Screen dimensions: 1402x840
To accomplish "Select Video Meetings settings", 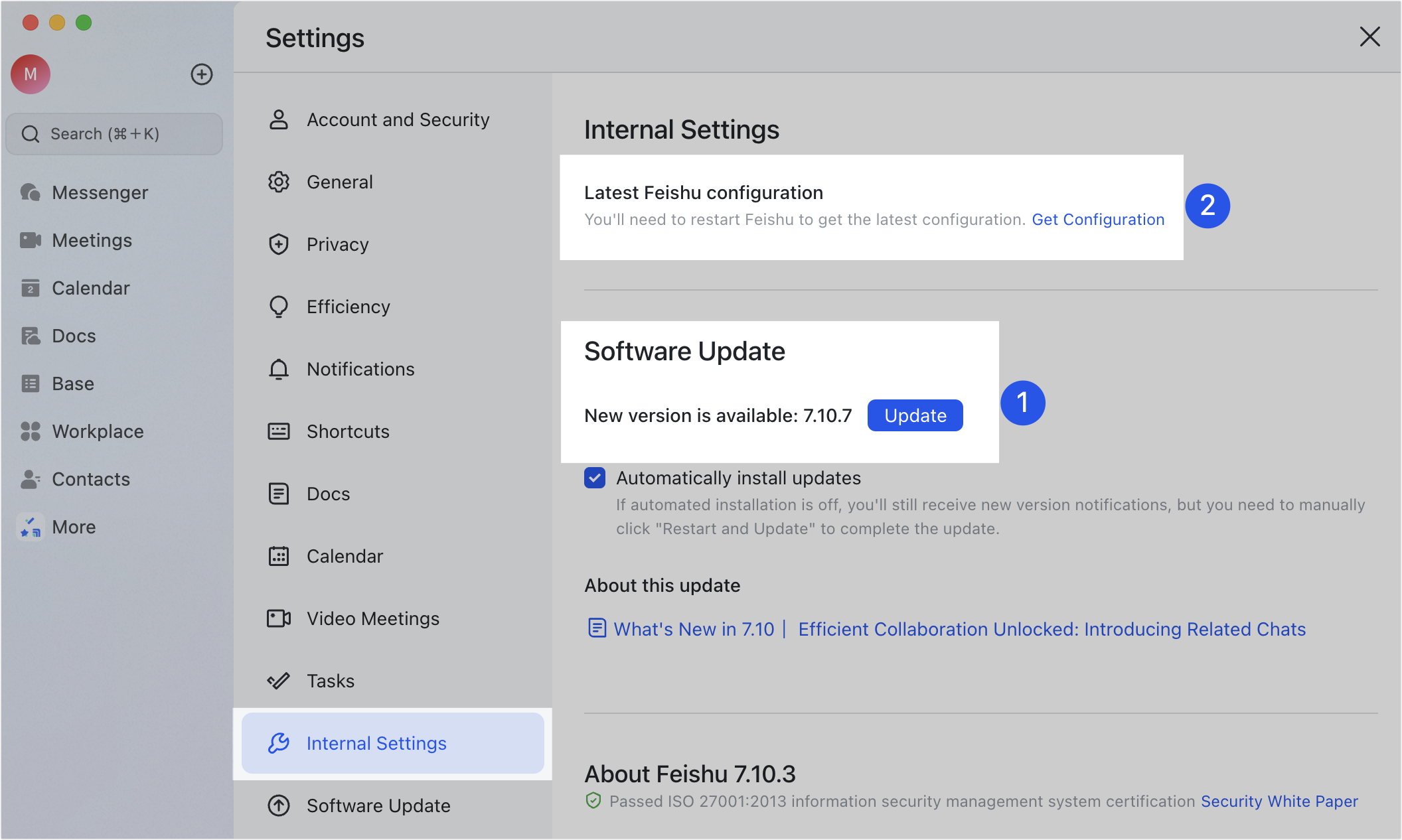I will [x=372, y=618].
